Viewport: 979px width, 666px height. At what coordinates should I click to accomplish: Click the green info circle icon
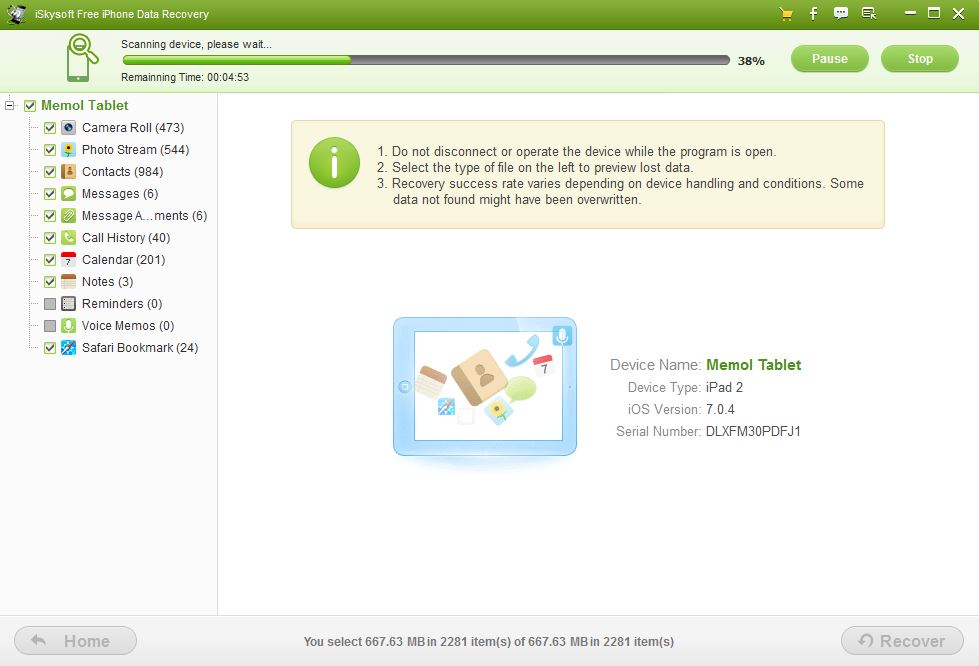pos(335,162)
